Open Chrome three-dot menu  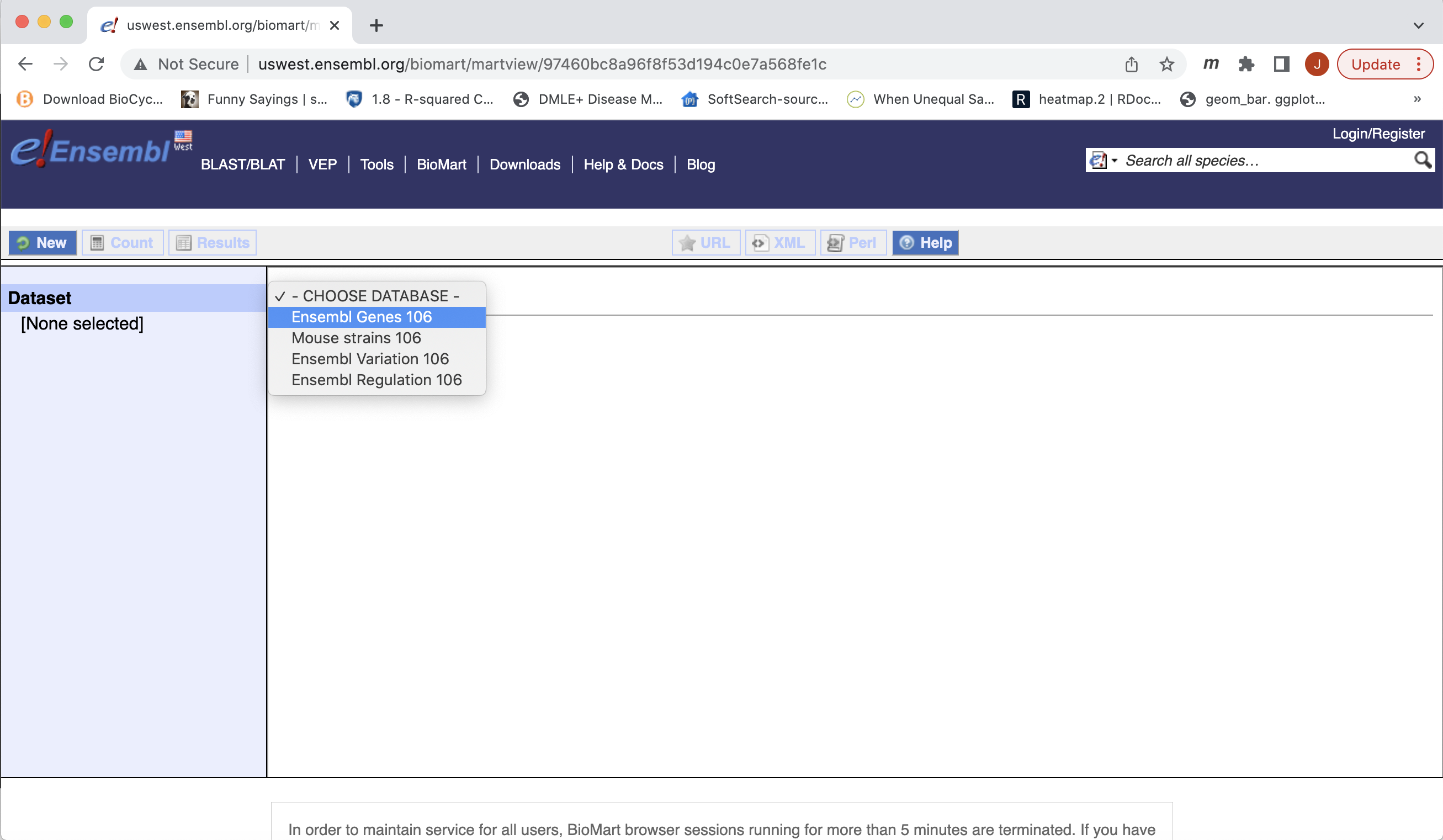1418,64
